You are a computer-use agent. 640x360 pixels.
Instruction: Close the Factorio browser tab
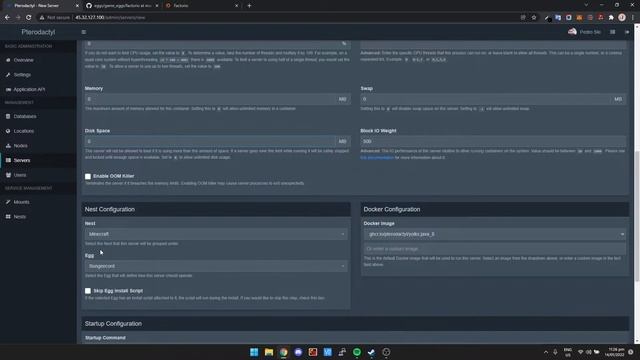pyautogui.click(x=236, y=6)
